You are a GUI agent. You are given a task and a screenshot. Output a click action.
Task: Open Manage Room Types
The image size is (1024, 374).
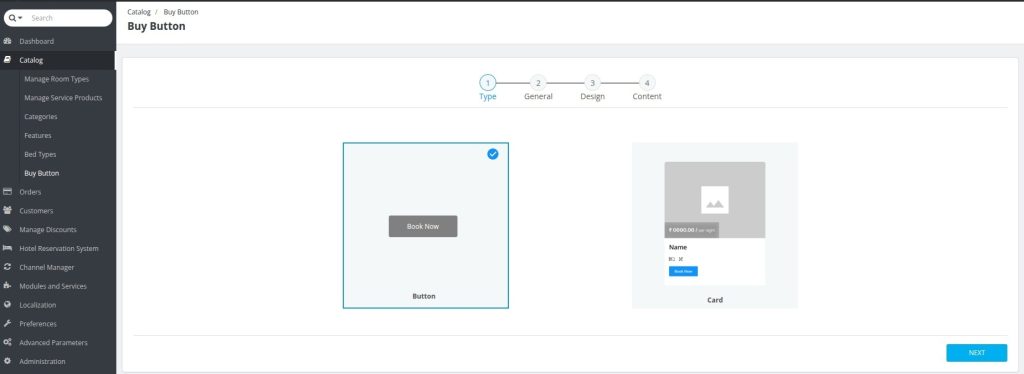56,79
